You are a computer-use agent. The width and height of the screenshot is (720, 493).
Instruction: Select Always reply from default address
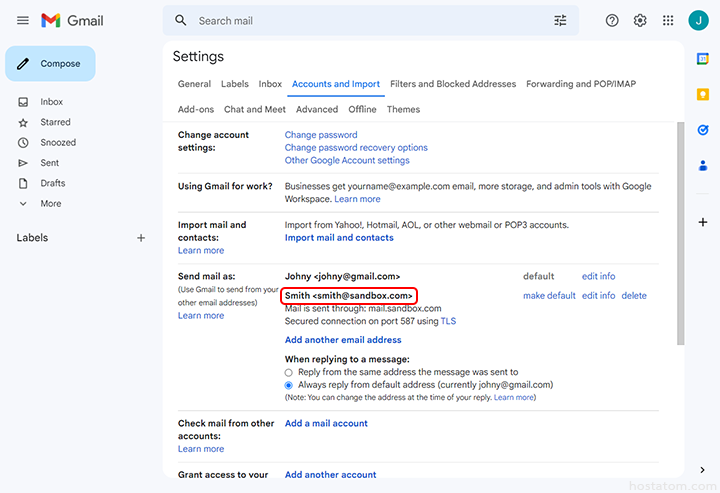tap(289, 385)
